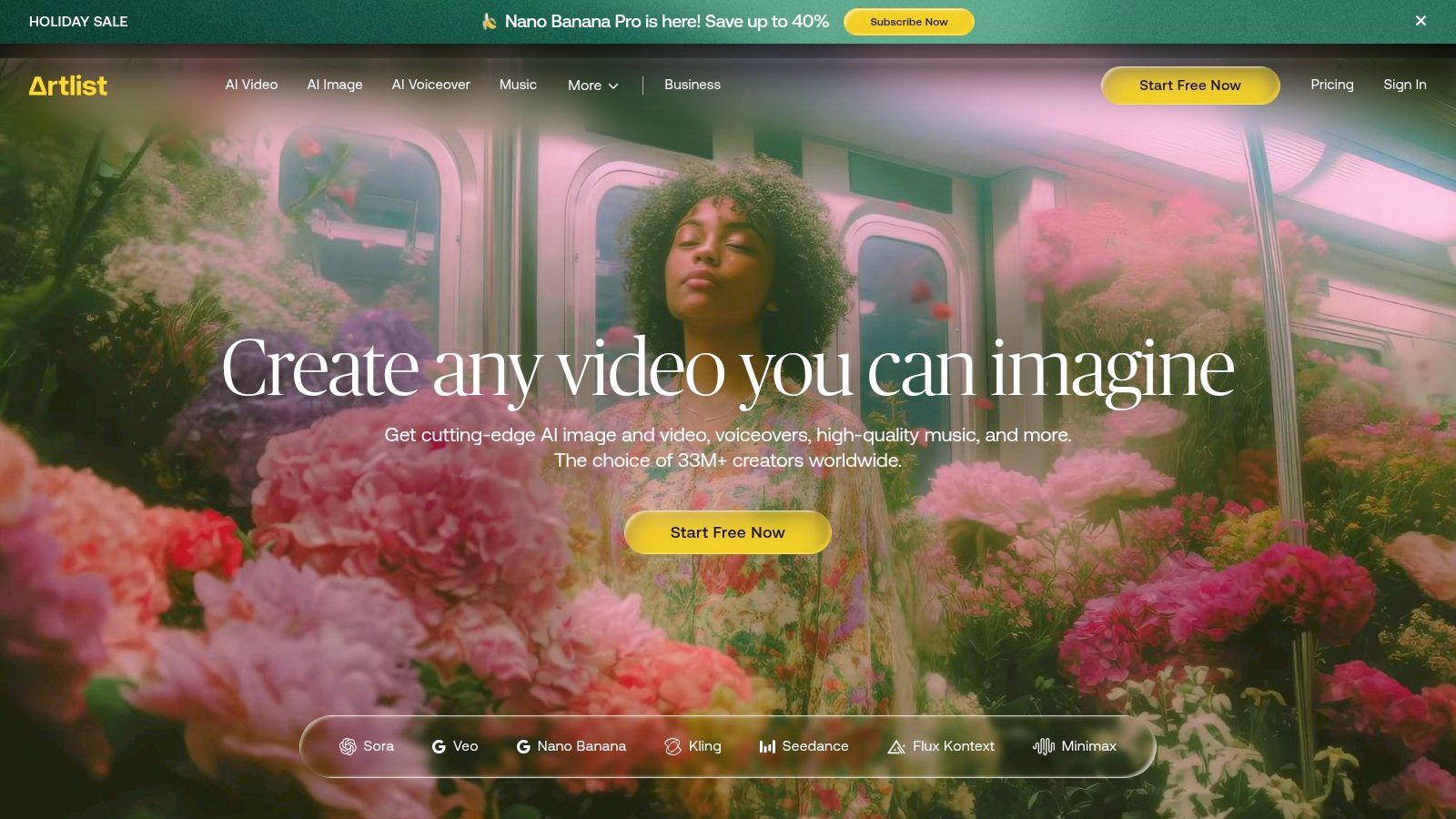Click the Subscribe Now sale button
Screen dimensions: 1456x819
tap(908, 21)
